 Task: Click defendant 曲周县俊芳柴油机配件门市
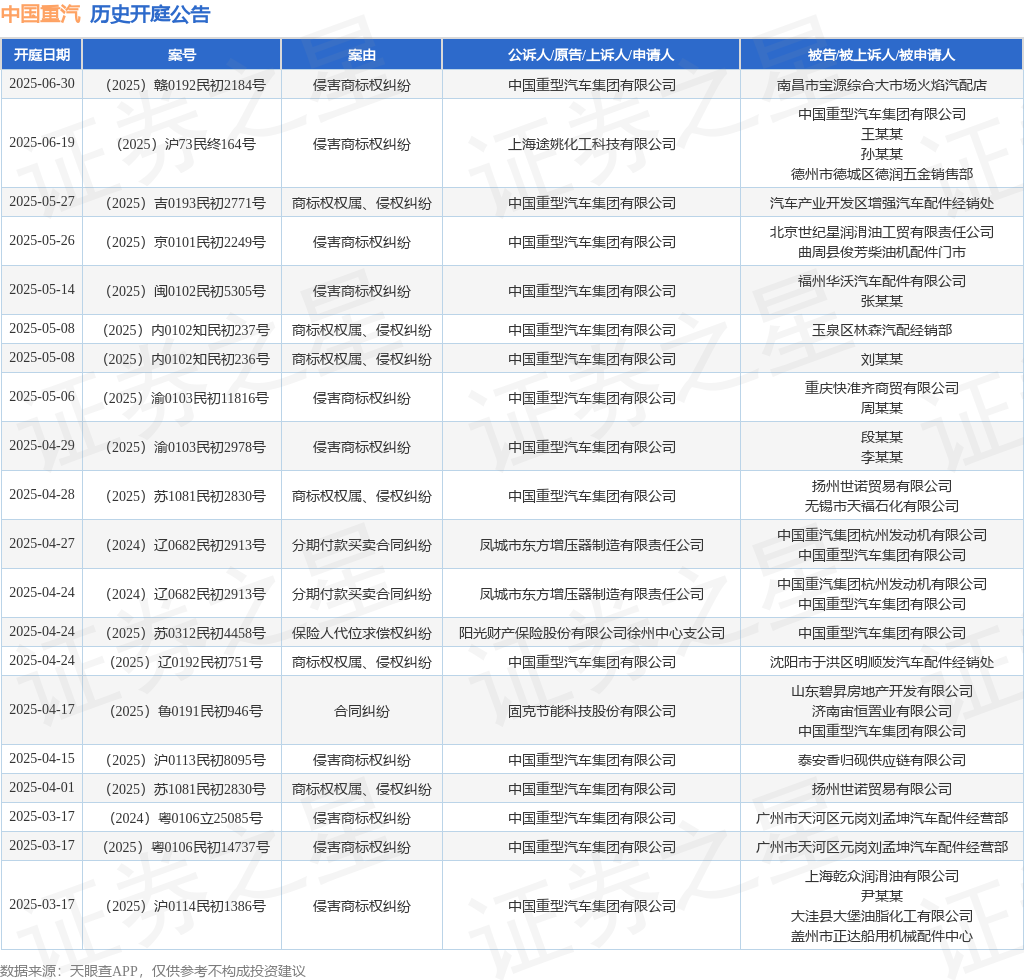coord(882,252)
